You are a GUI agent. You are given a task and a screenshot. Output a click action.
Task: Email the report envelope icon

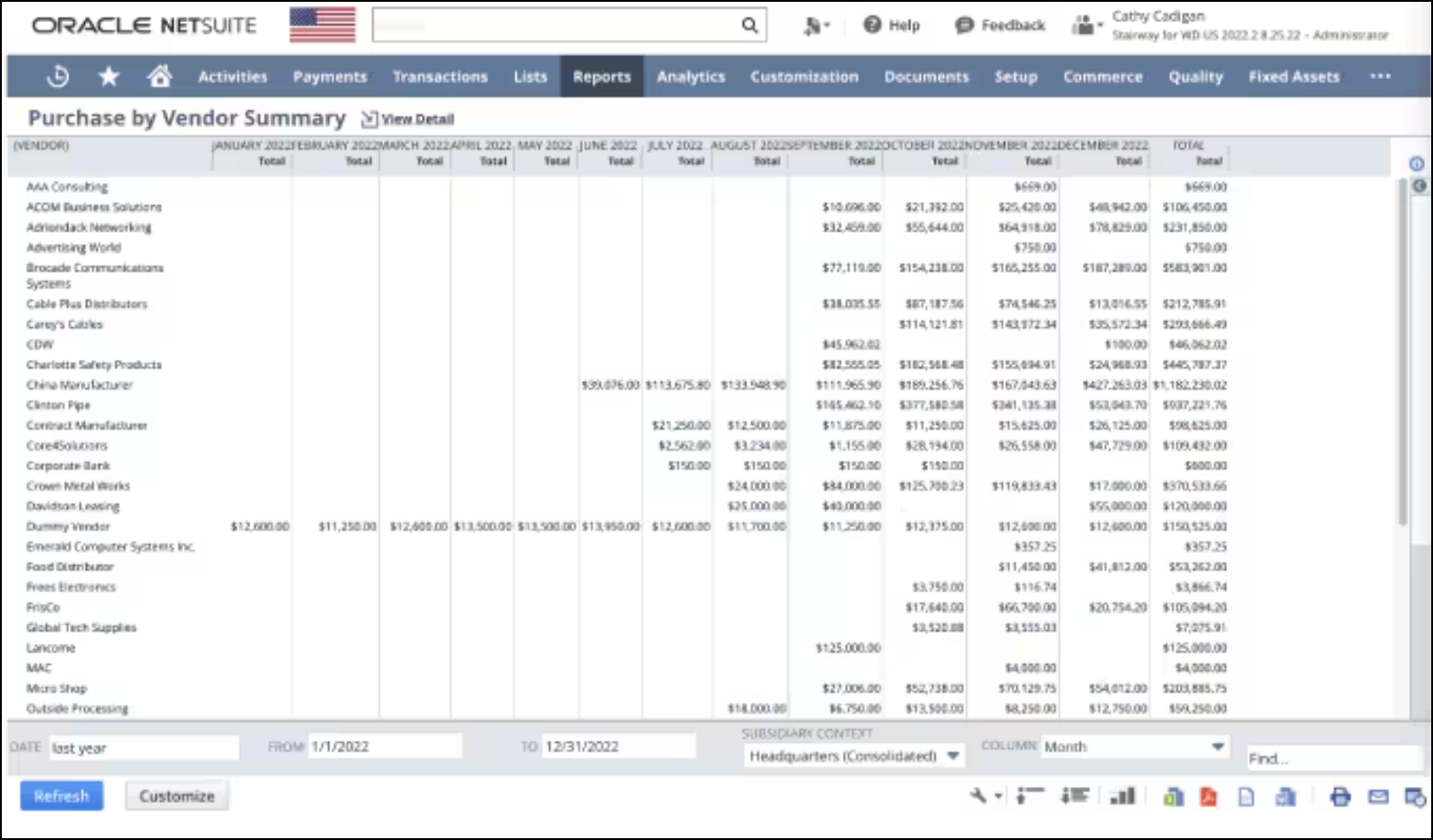1378,797
